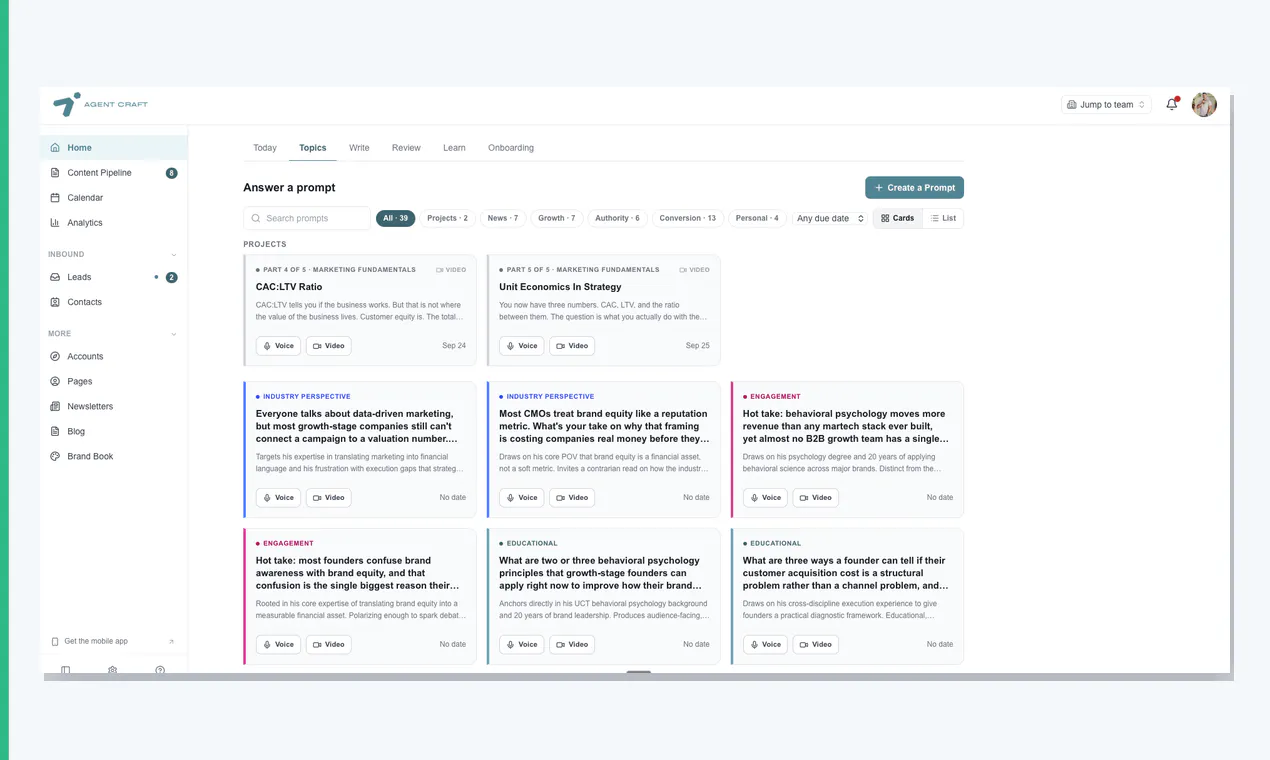Open the CAC:LTV Ratio card title
Screen dimensions: 1270x760
coord(289,287)
